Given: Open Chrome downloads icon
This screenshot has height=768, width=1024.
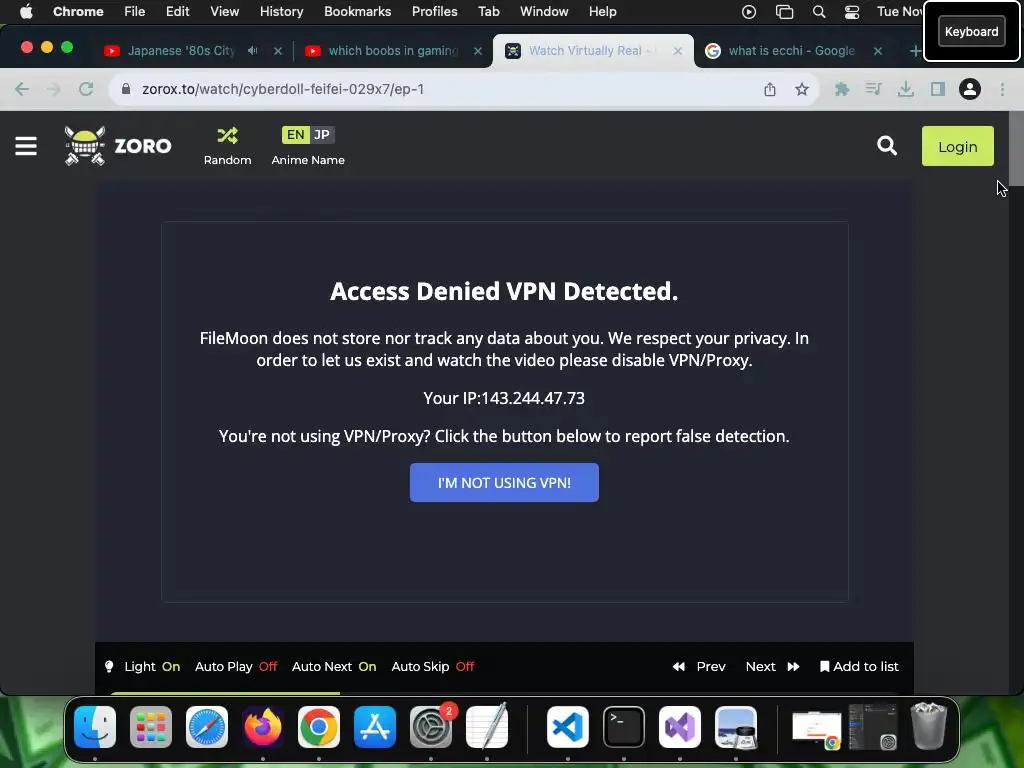Looking at the screenshot, I should click(906, 89).
